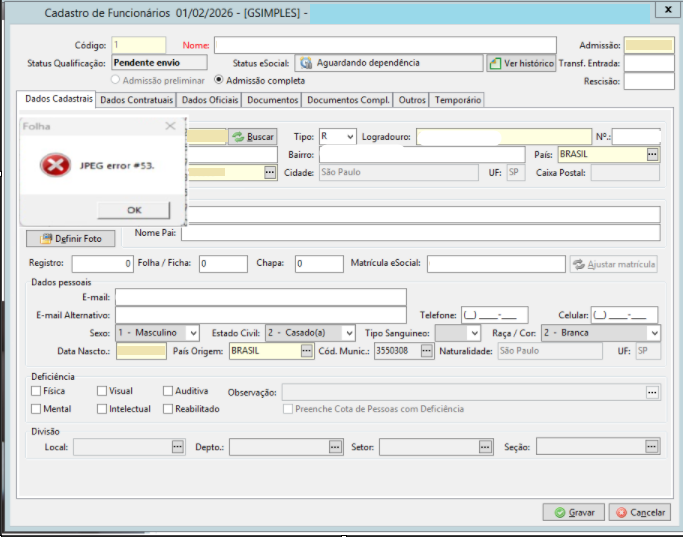The image size is (683, 537).
Task: Switch to Temporário tab
Action: [x=457, y=100]
